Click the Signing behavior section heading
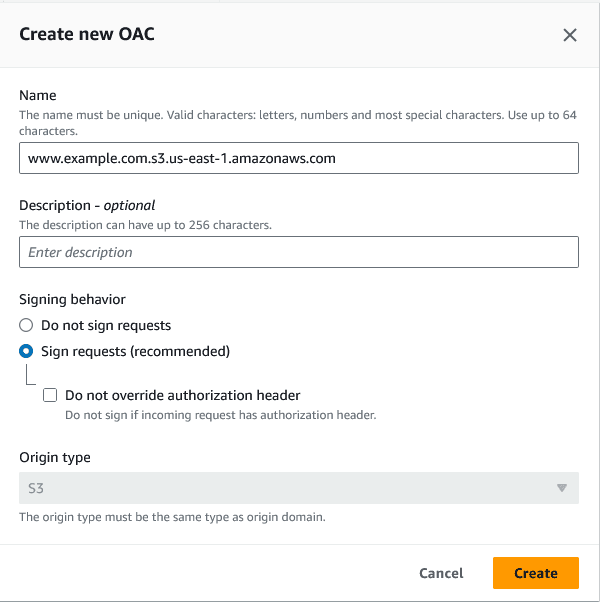The width and height of the screenshot is (600, 602). 72,299
